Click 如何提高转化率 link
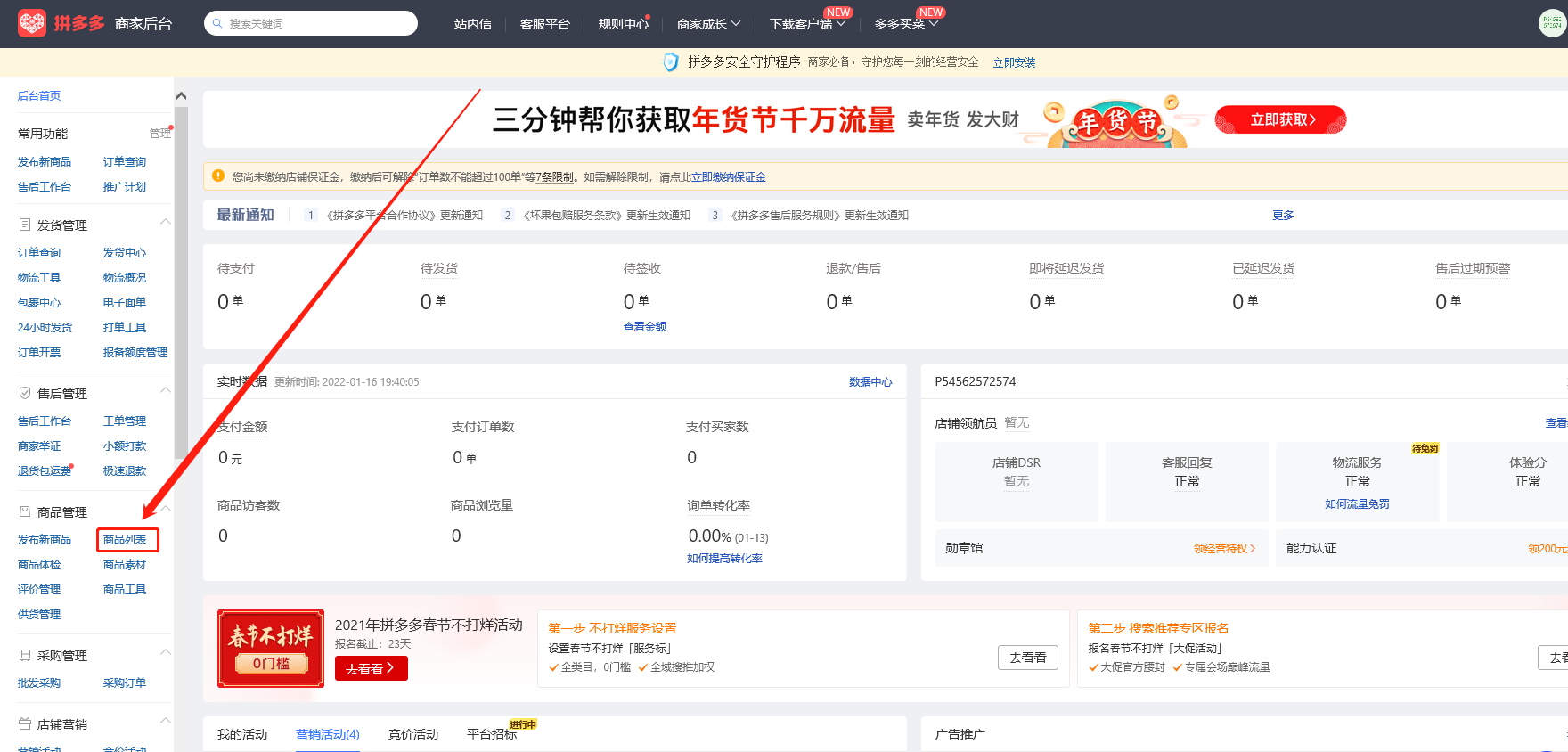The image size is (1568, 752). 725,559
